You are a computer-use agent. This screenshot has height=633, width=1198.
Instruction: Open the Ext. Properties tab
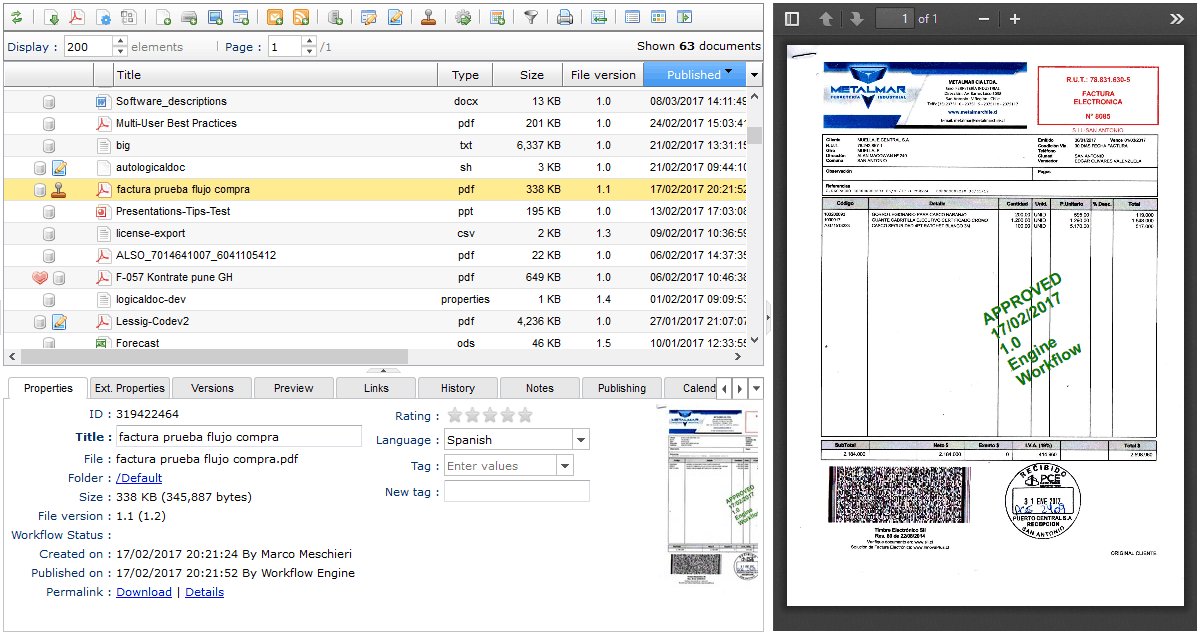tap(130, 388)
